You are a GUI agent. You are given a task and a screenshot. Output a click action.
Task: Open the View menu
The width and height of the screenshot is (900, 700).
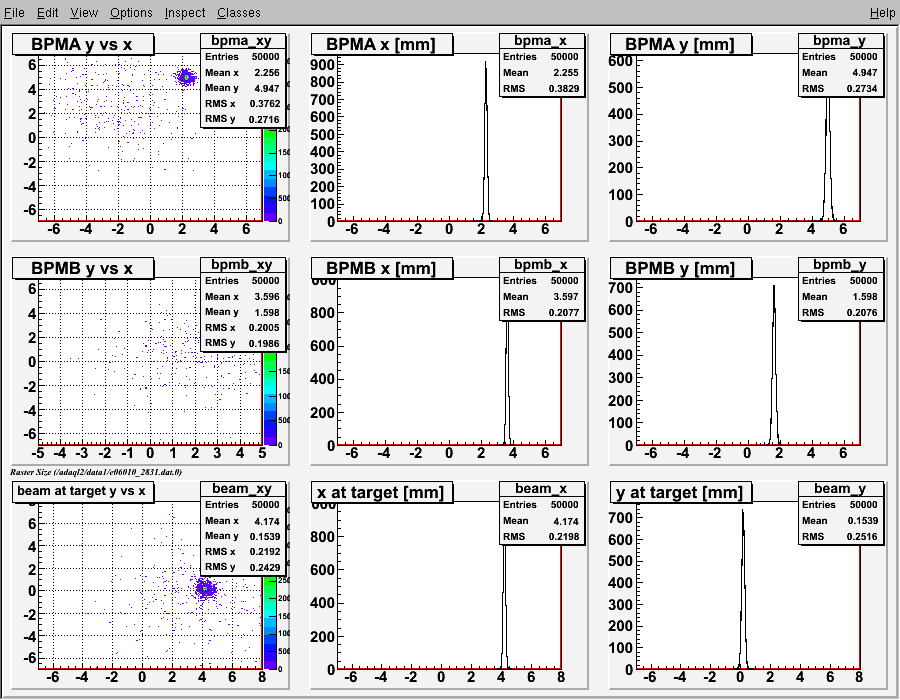click(84, 13)
